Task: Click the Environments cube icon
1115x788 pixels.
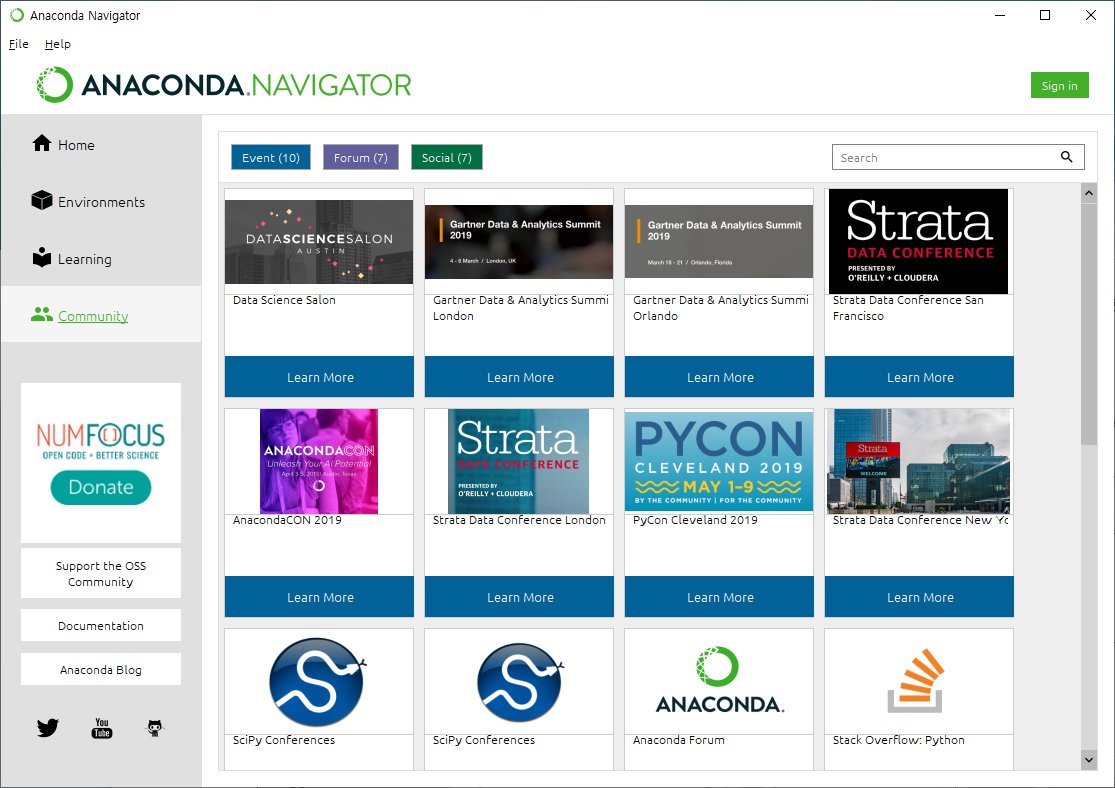Action: [42, 201]
